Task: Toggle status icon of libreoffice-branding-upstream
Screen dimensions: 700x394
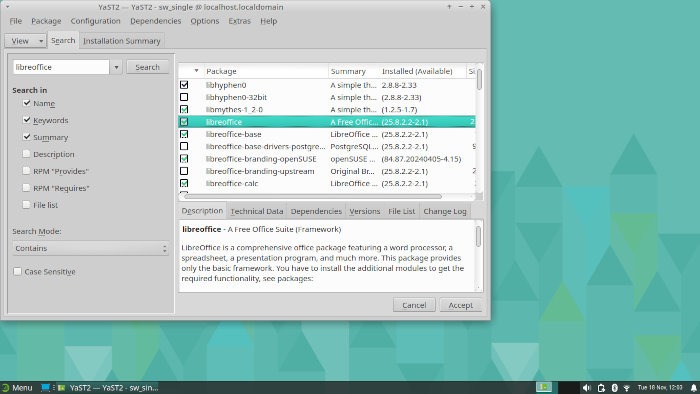Action: (x=184, y=171)
